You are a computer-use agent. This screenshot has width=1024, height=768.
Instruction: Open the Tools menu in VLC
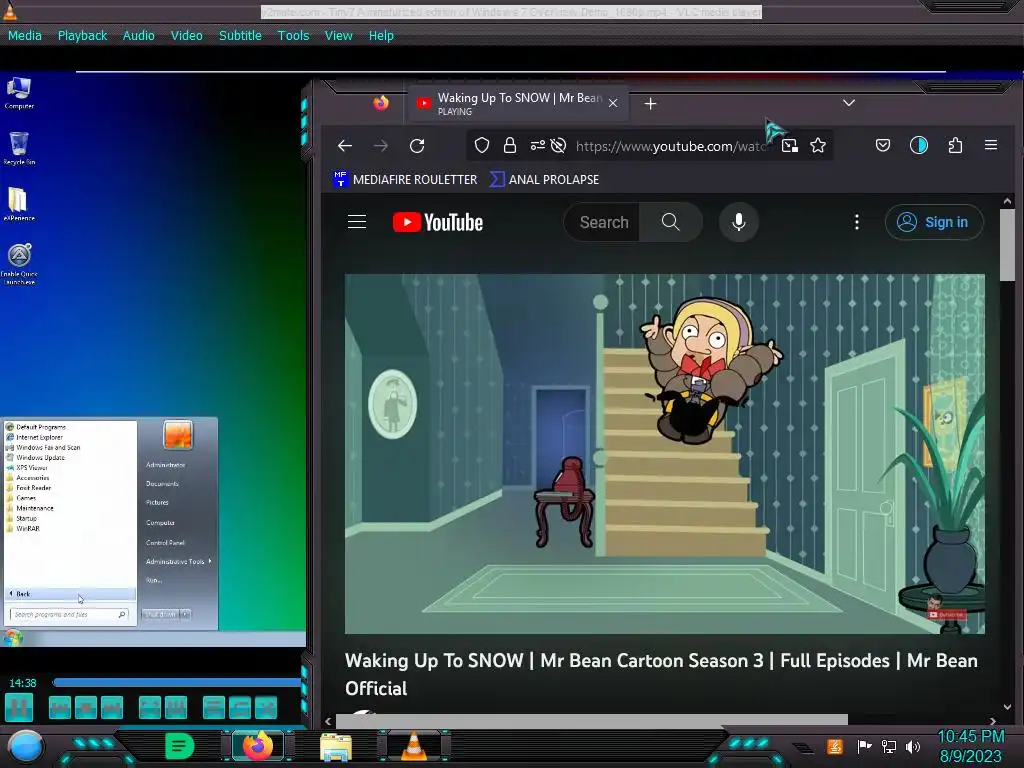(x=293, y=36)
